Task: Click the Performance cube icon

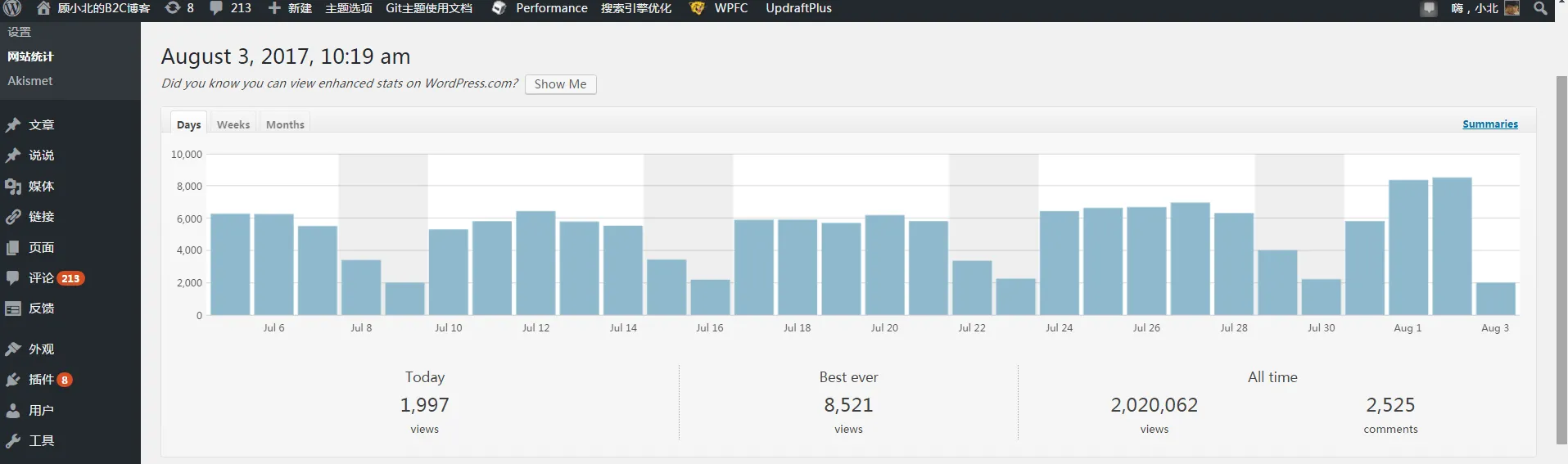Action: [499, 8]
